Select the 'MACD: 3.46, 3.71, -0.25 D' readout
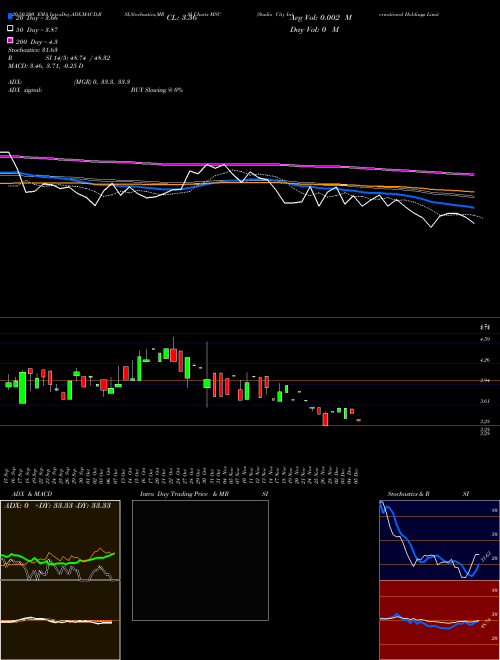Screen dimensions: 500x660 click(x=45, y=66)
